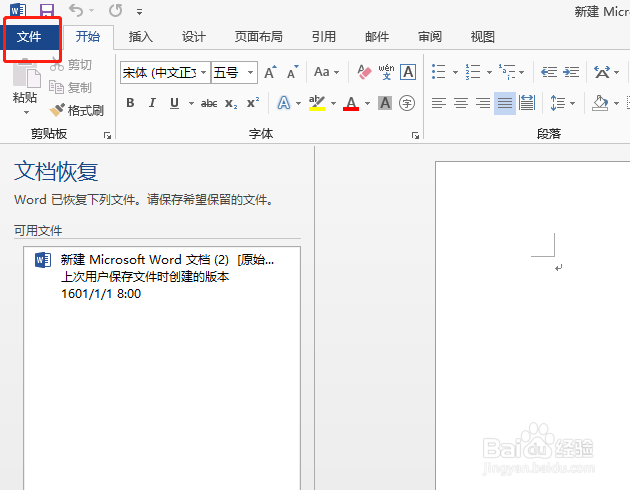Click the Asian layout icon

pyautogui.click(x=602, y=72)
